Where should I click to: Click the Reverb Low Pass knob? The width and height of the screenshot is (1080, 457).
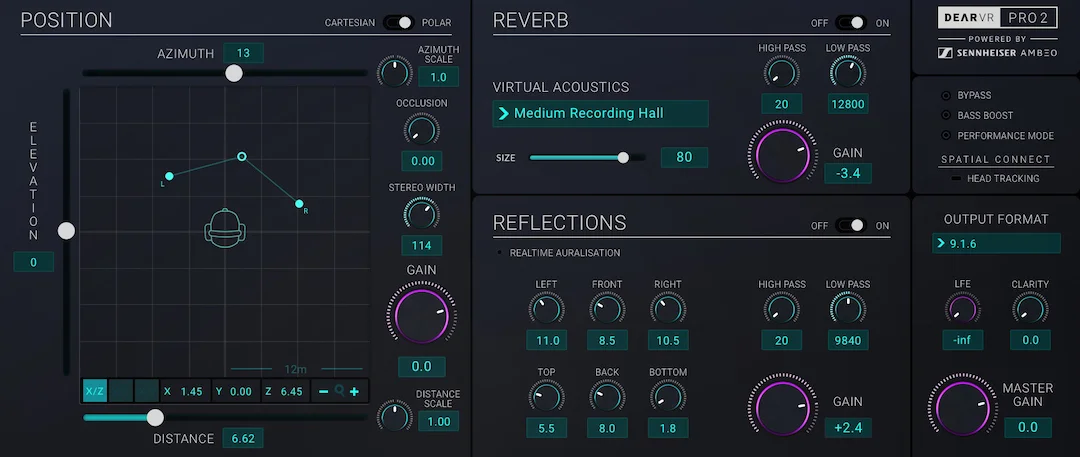[x=848, y=72]
